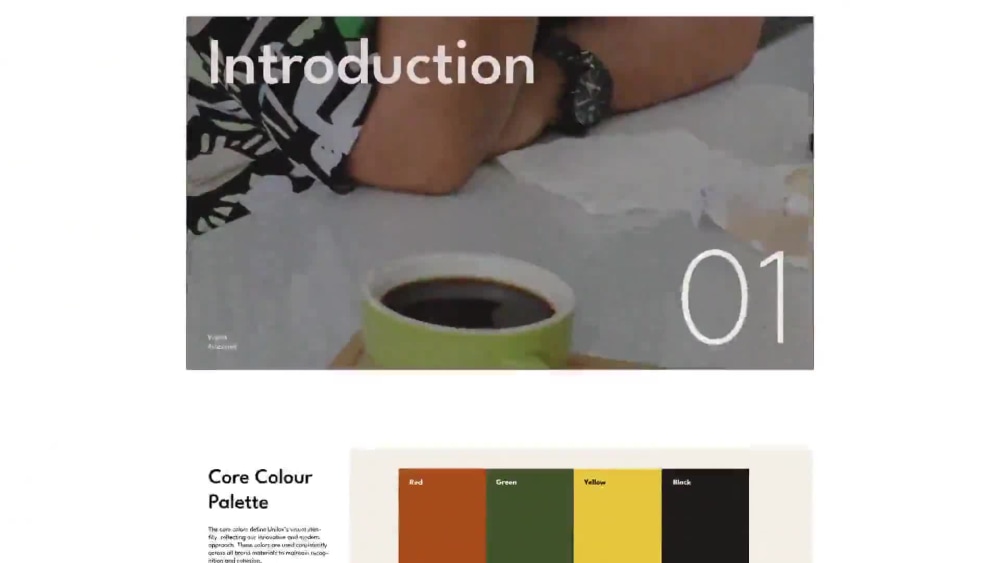
Task: Click the Black label text
Action: (682, 482)
